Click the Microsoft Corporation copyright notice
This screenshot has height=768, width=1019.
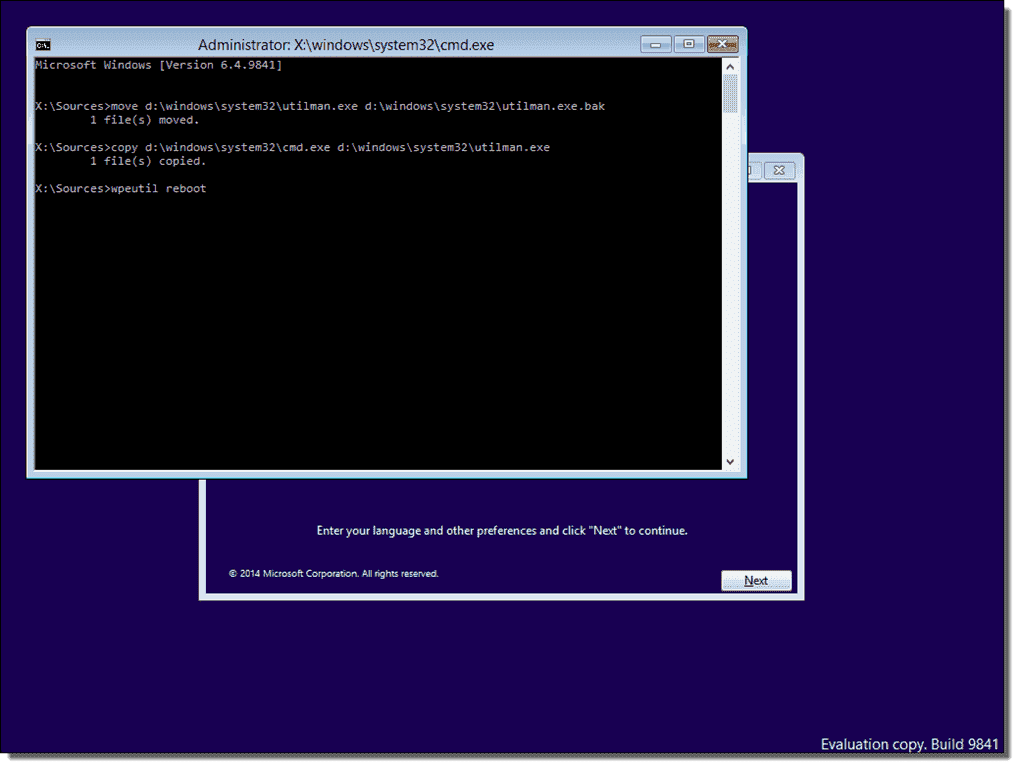(x=333, y=574)
